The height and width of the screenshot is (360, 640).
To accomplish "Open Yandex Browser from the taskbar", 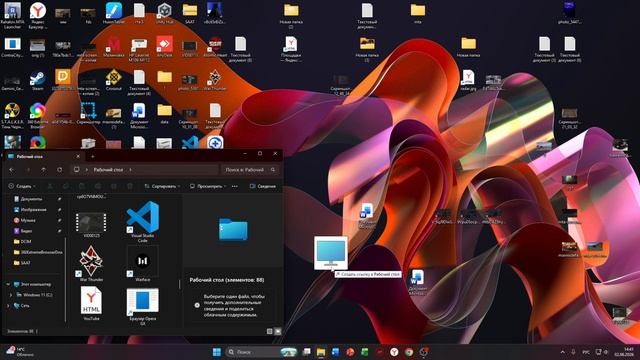I will (x=394, y=352).
